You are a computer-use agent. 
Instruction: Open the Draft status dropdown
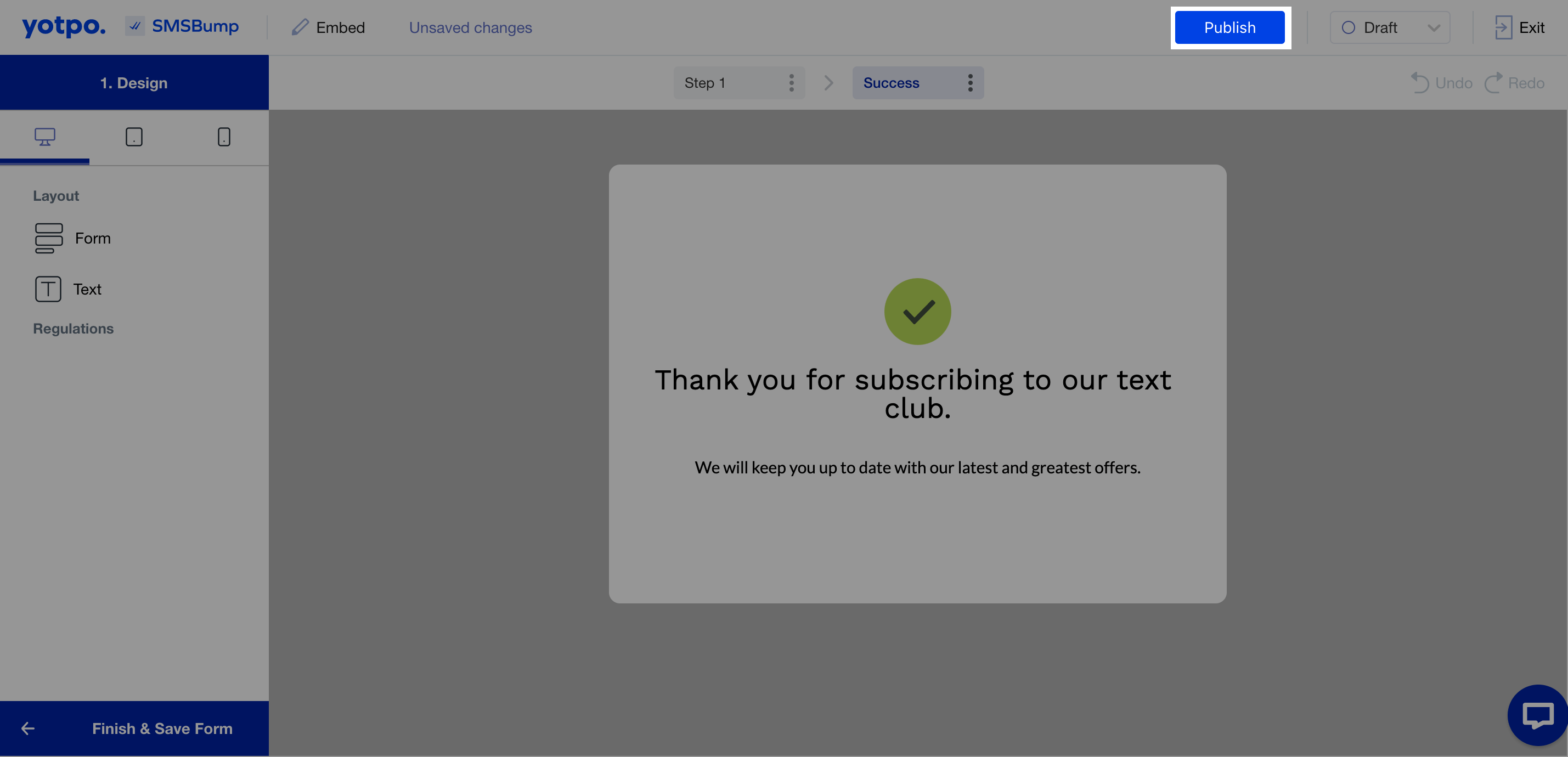[1390, 27]
